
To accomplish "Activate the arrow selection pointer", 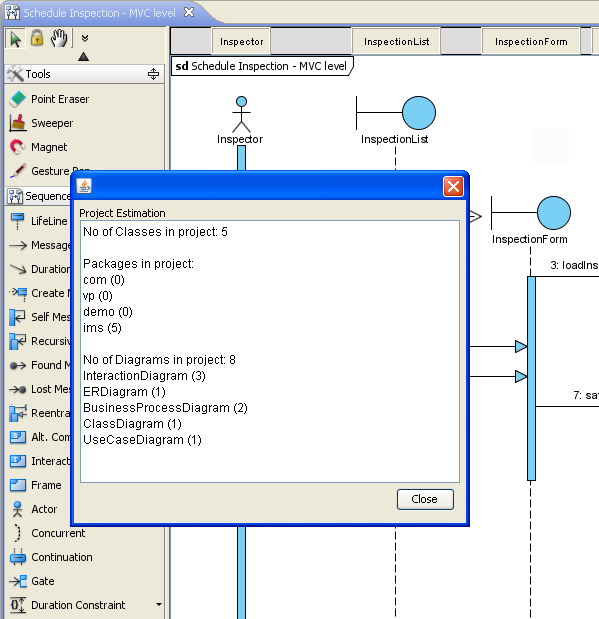I will [x=15, y=39].
